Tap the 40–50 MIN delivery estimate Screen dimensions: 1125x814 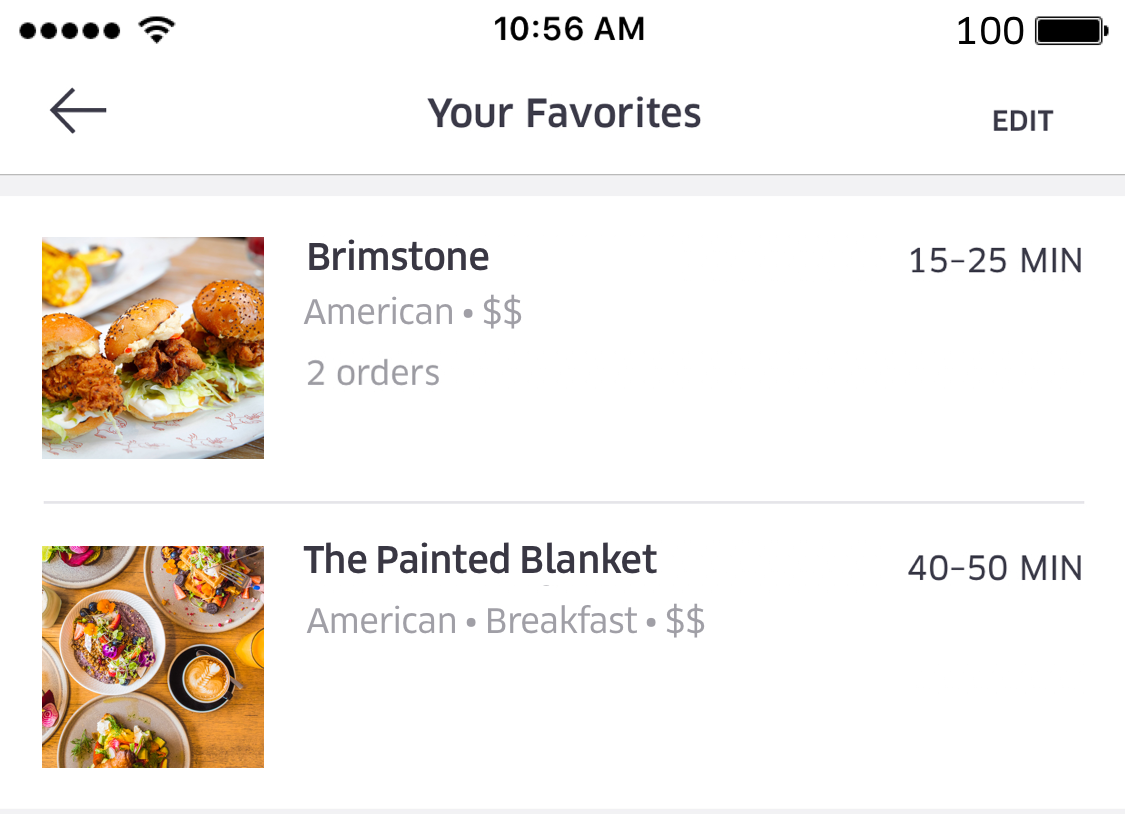[x=995, y=568]
